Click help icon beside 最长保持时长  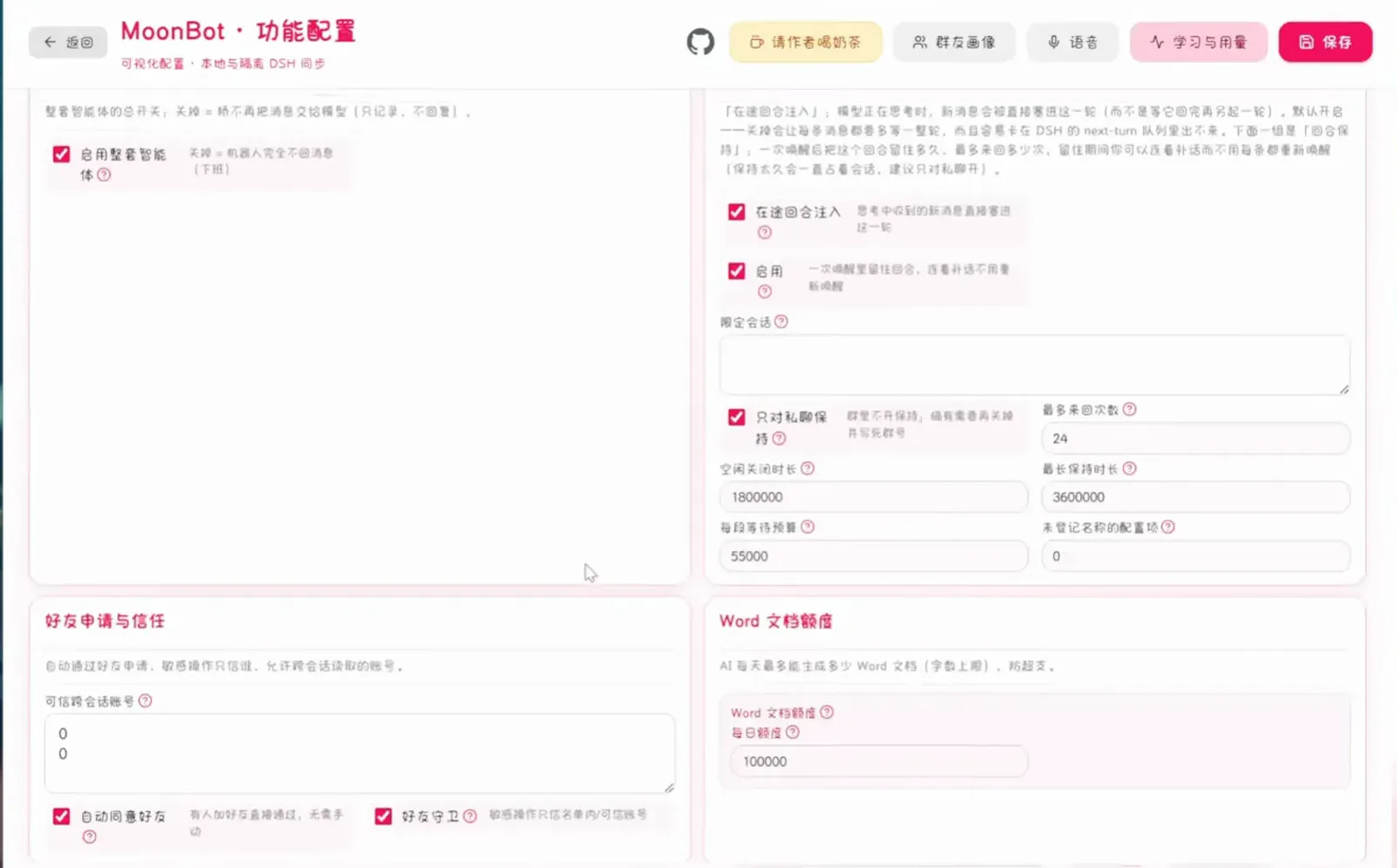(x=1130, y=468)
